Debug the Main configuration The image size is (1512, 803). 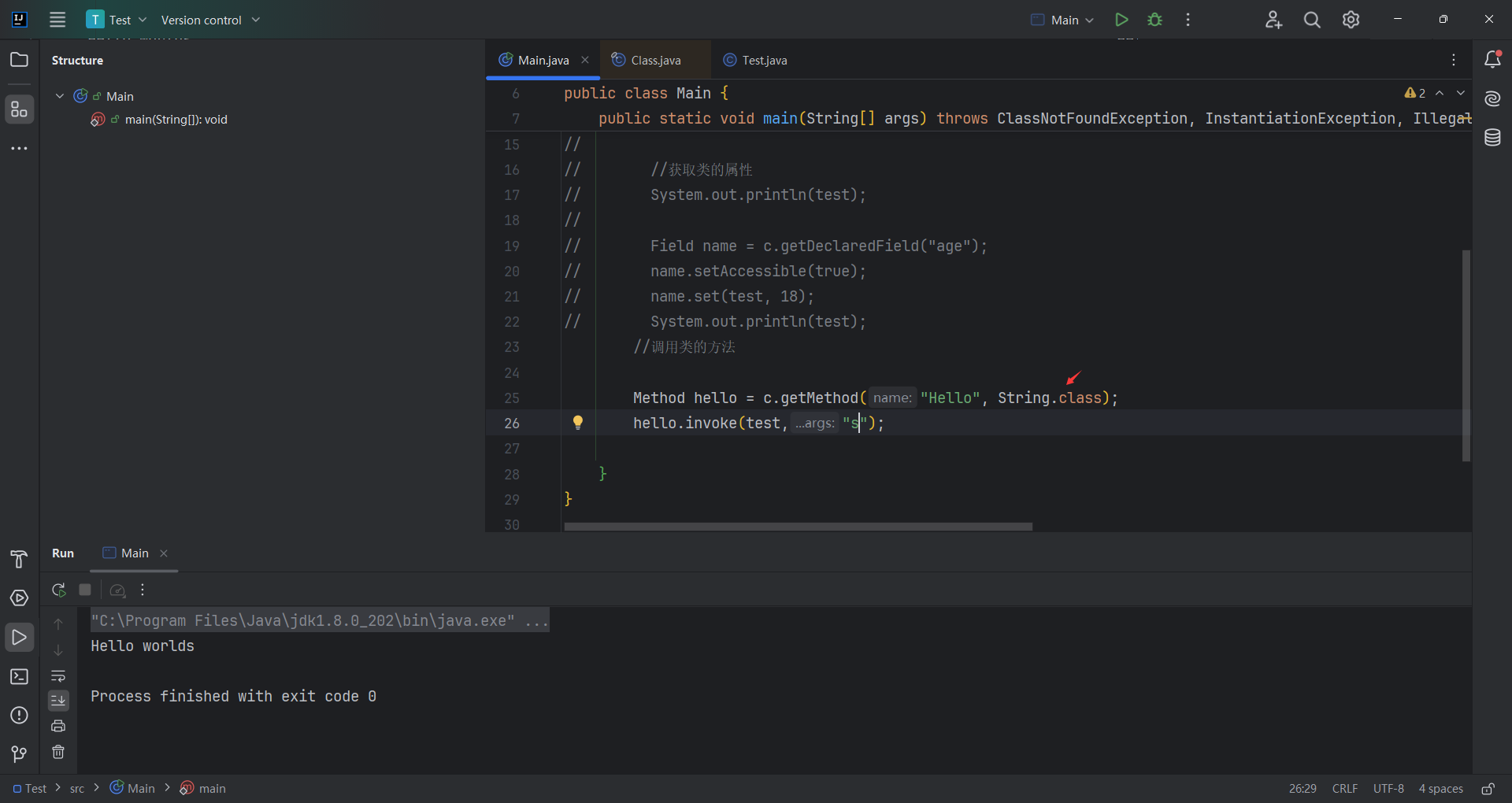pos(1154,20)
